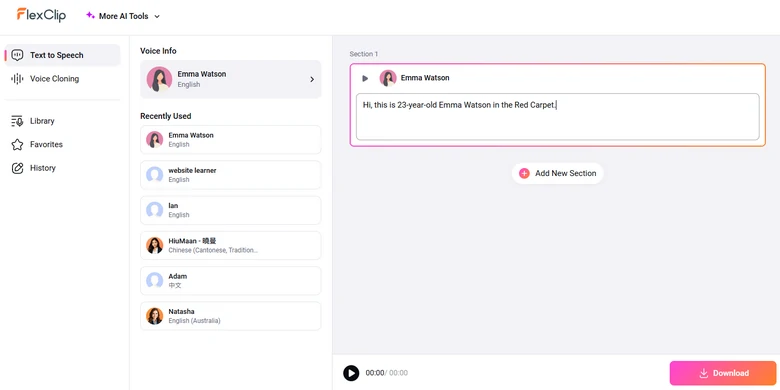This screenshot has width=780, height=390.
Task: Click Natasha's avatar picture
Action: [155, 316]
